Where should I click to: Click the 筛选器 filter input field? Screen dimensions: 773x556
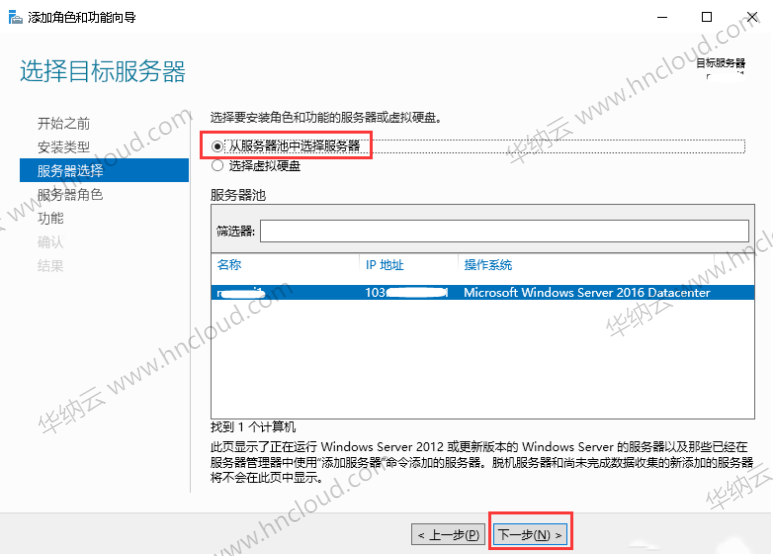pos(504,231)
